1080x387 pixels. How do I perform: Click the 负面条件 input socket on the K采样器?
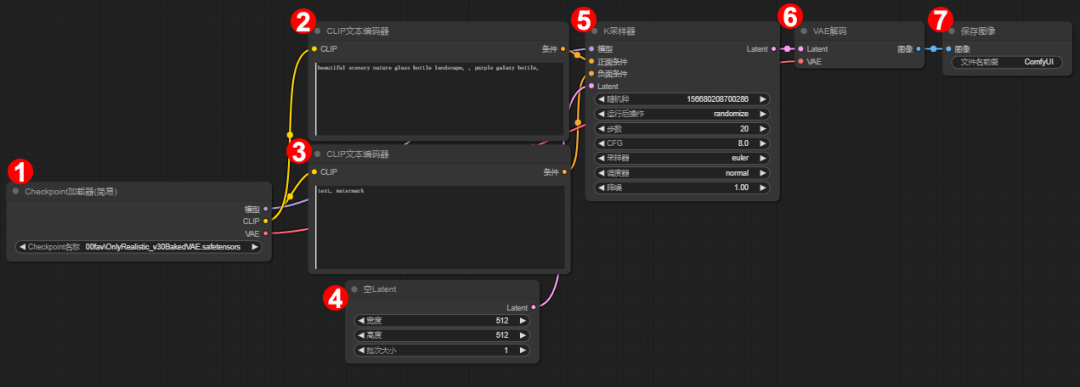coord(591,74)
